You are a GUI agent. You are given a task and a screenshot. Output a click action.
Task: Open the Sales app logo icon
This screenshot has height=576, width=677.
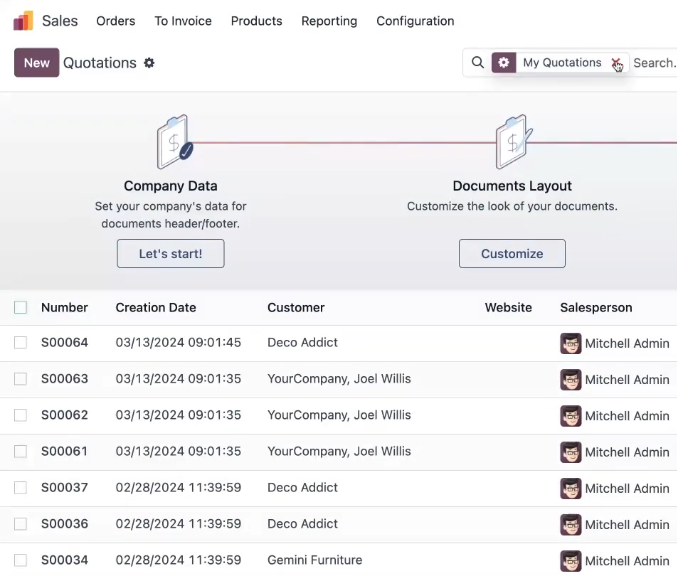[x=23, y=20]
